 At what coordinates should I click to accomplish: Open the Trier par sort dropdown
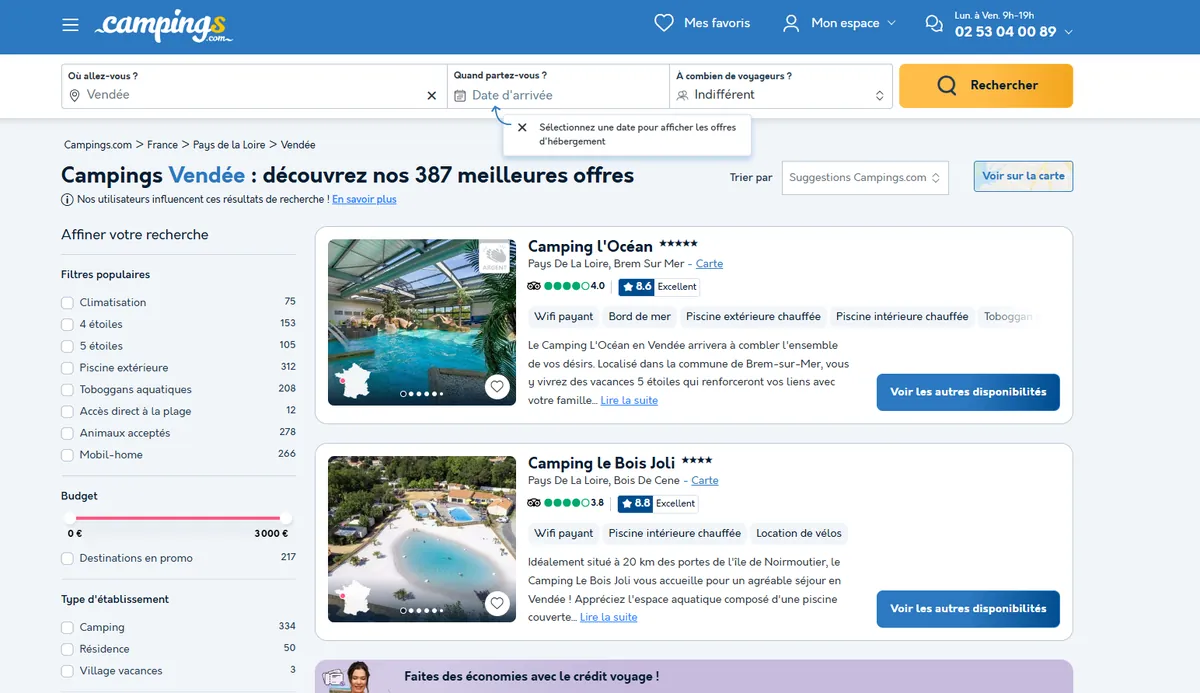pyautogui.click(x=865, y=178)
